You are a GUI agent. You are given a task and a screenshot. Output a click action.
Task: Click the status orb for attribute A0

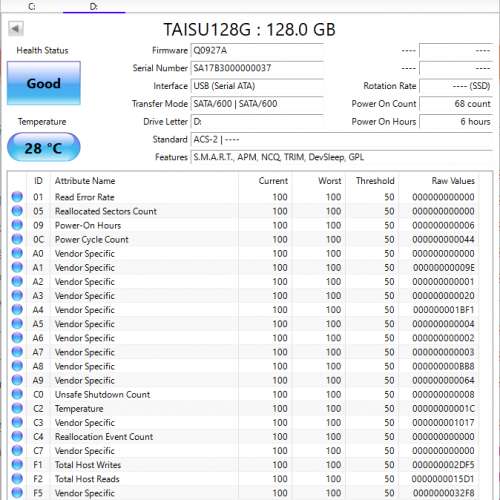click(x=17, y=253)
